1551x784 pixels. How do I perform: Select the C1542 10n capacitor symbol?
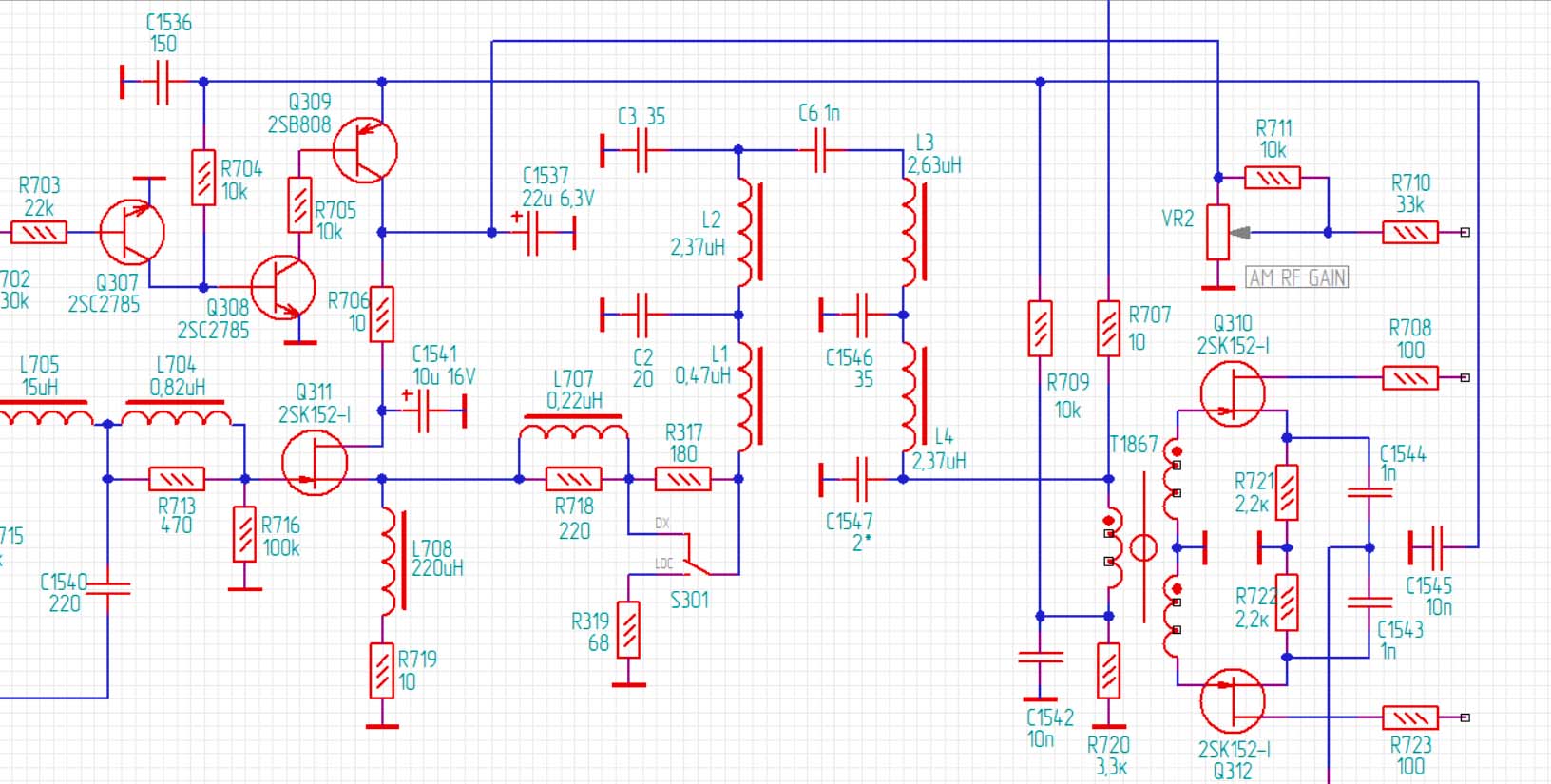point(1041,658)
